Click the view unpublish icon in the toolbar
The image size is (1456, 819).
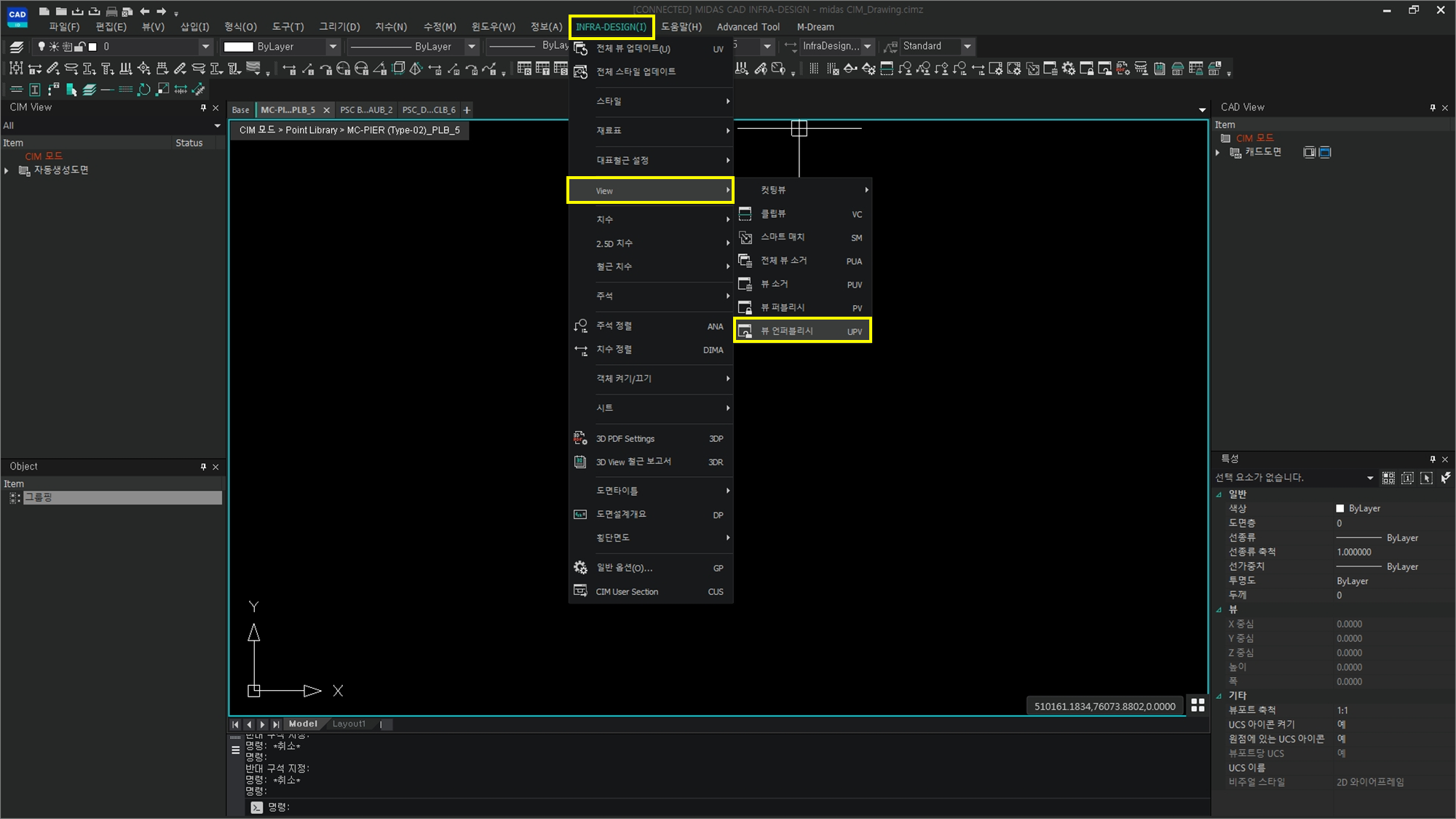pyautogui.click(x=1105, y=68)
